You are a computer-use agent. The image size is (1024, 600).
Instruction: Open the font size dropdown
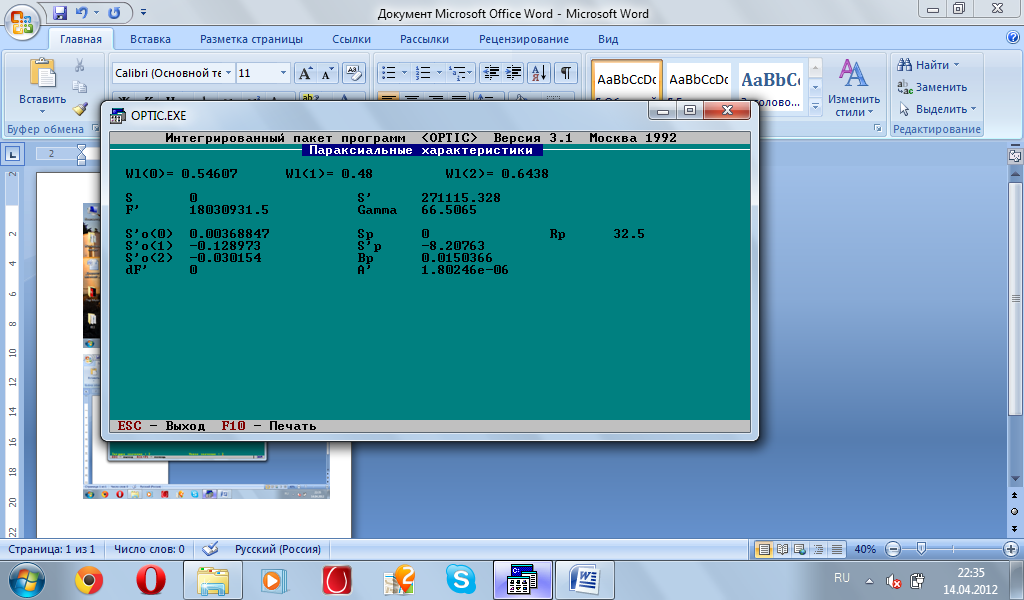tap(283, 72)
